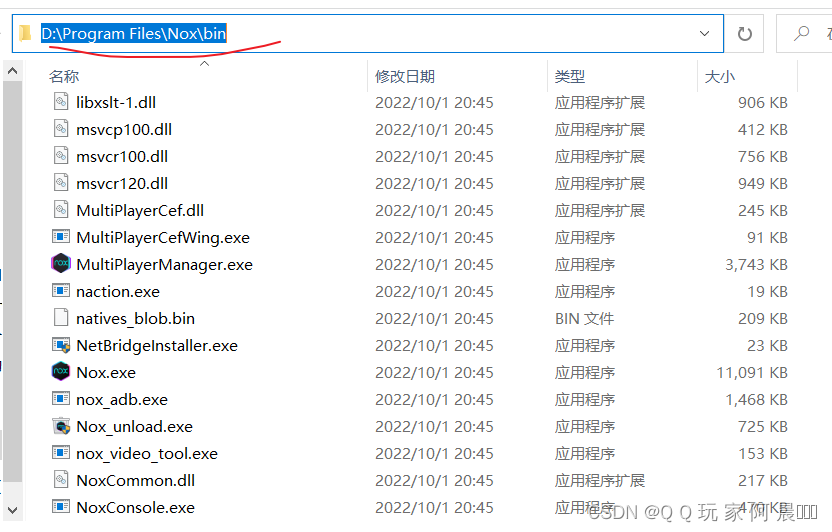Click the msvcr100.dll file icon

[x=61, y=156]
